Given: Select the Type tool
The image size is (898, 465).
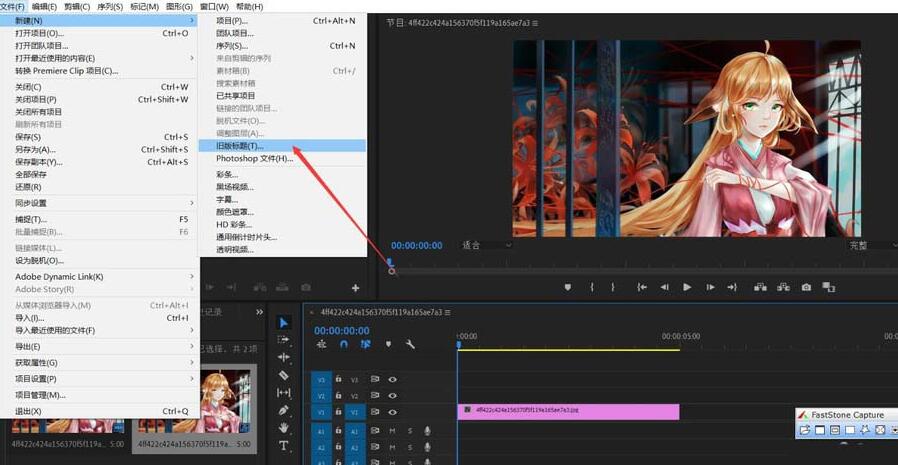Looking at the screenshot, I should click(x=284, y=446).
